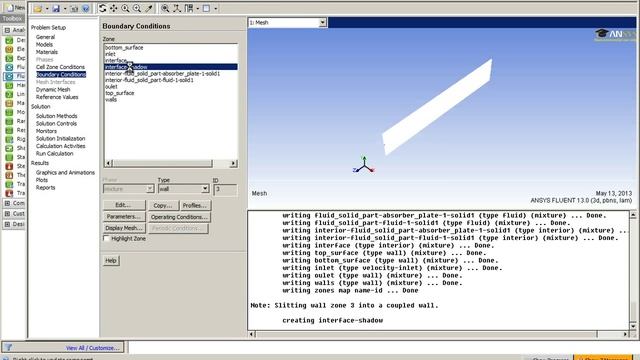Click the camera Save Picture icon

(74, 9)
